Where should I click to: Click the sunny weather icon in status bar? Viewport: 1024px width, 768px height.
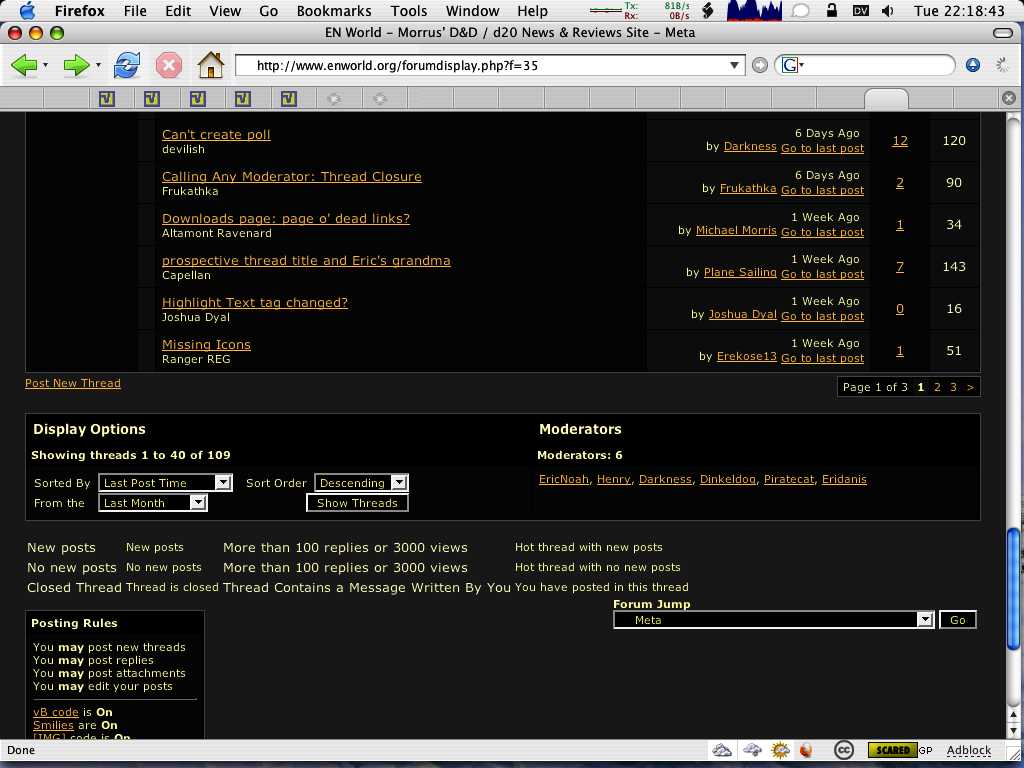(x=780, y=750)
